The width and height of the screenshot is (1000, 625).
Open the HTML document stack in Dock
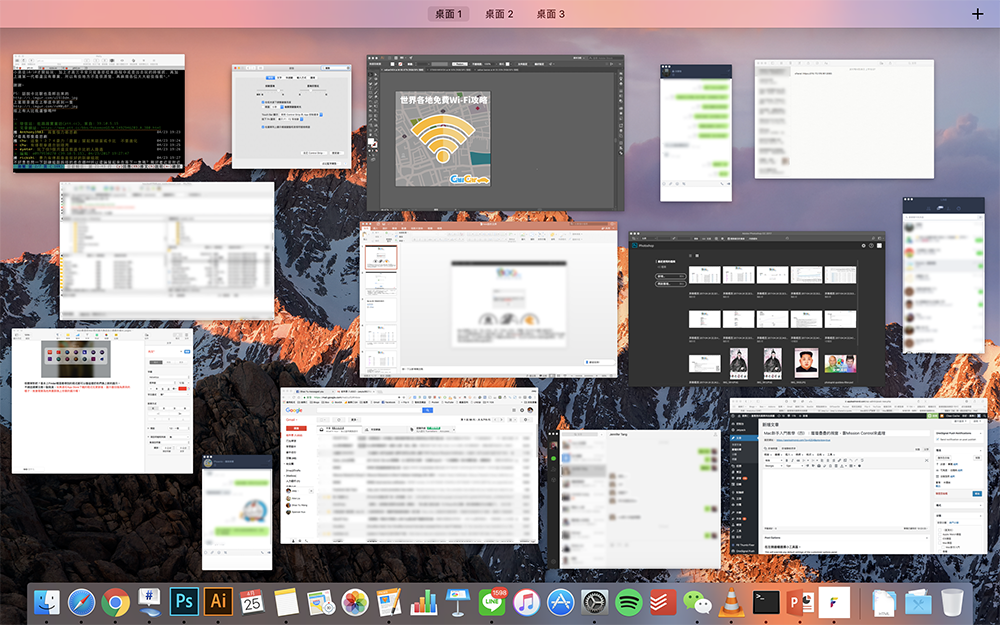point(884,602)
